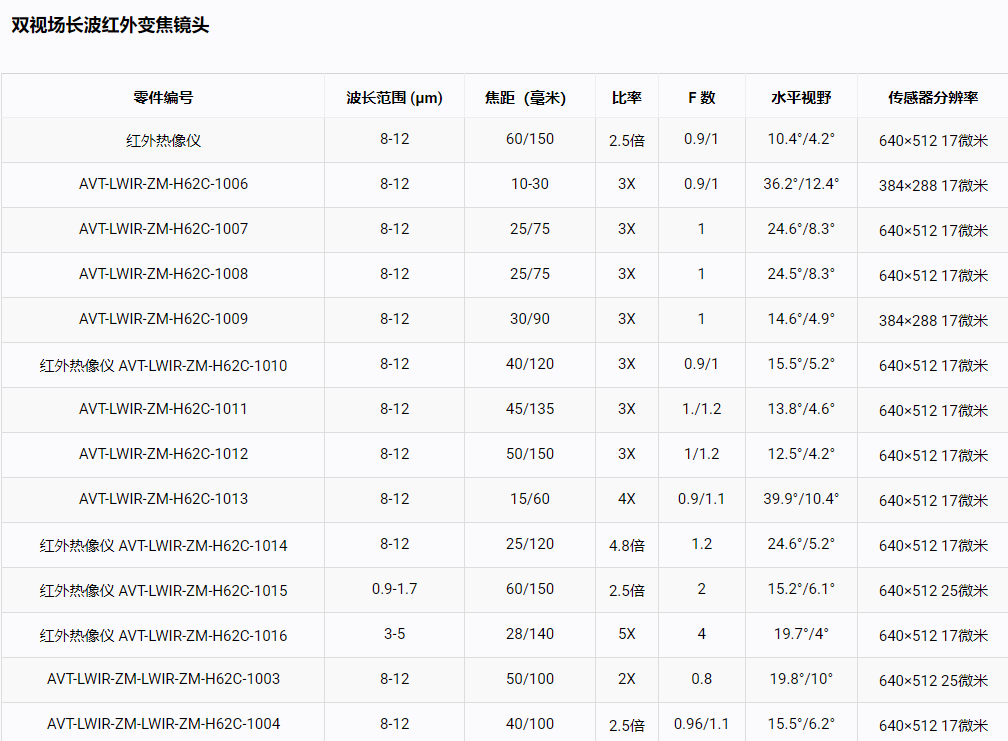
Task: Click the 水平视野 column header
Action: (801, 98)
